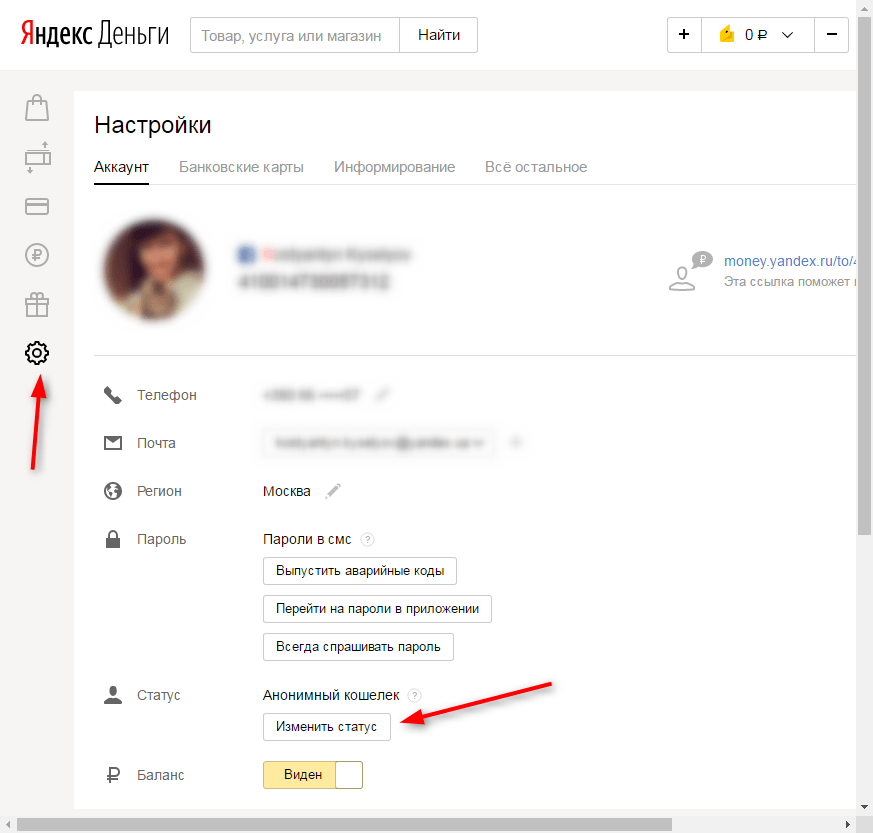This screenshot has height=833, width=873.
Task: Edit the region with pencil icon
Action: pos(333,491)
